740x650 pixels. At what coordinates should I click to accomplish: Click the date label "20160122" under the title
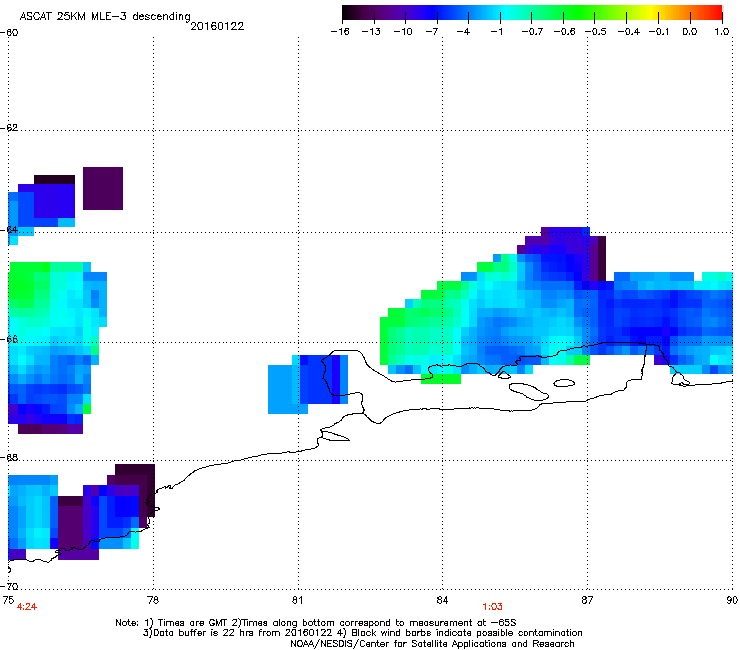click(217, 26)
